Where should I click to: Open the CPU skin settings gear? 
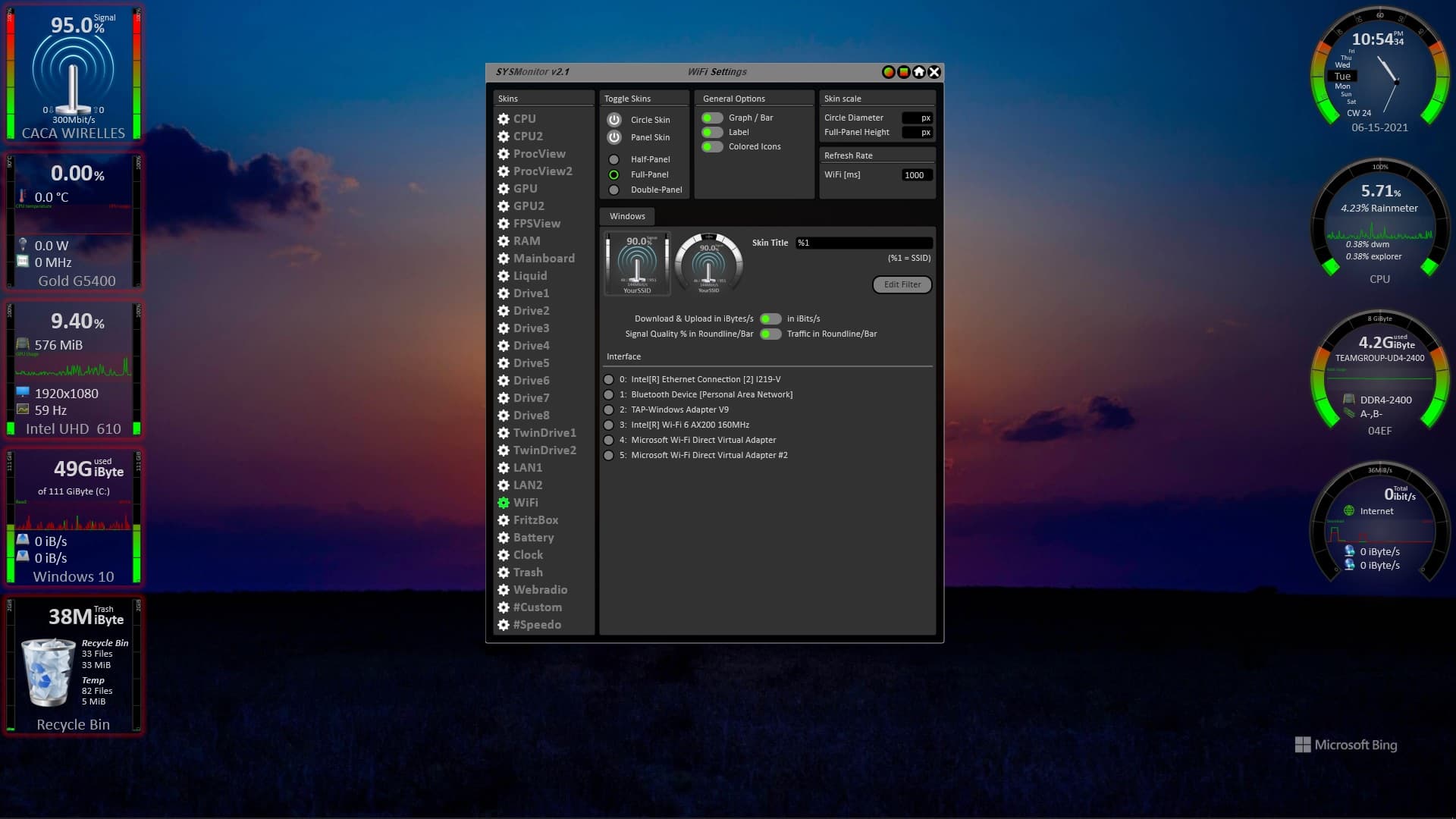coord(504,119)
